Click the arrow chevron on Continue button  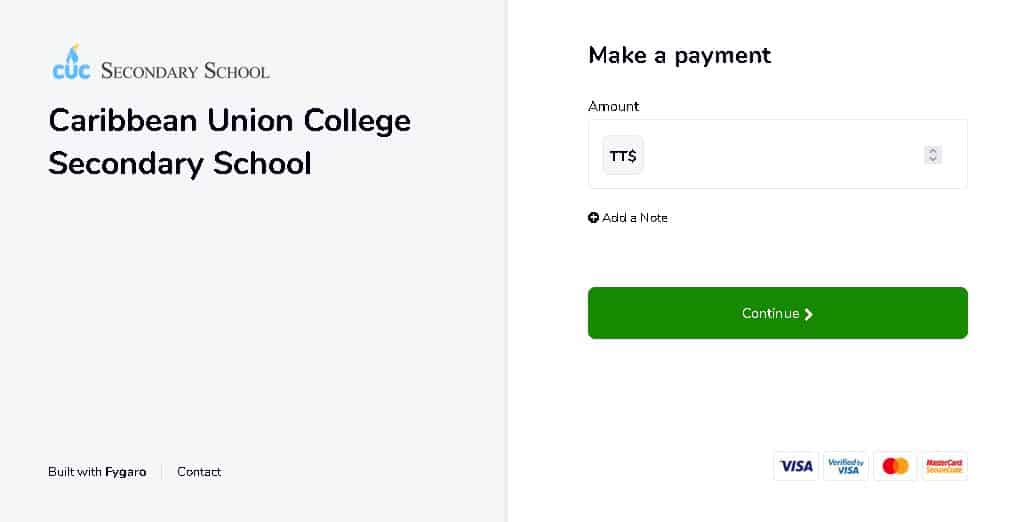[x=809, y=314]
